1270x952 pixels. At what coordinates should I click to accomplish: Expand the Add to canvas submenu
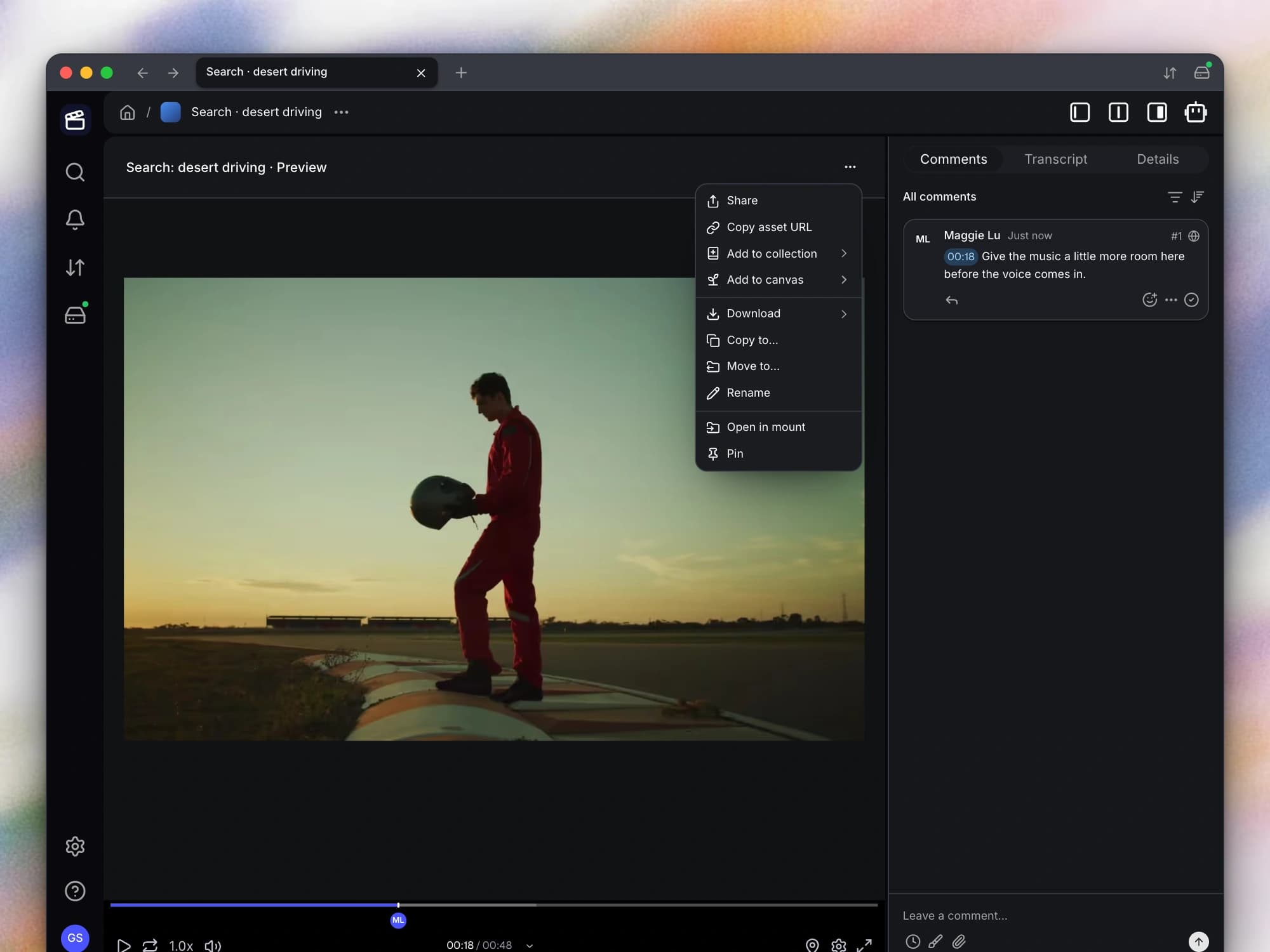tap(779, 280)
